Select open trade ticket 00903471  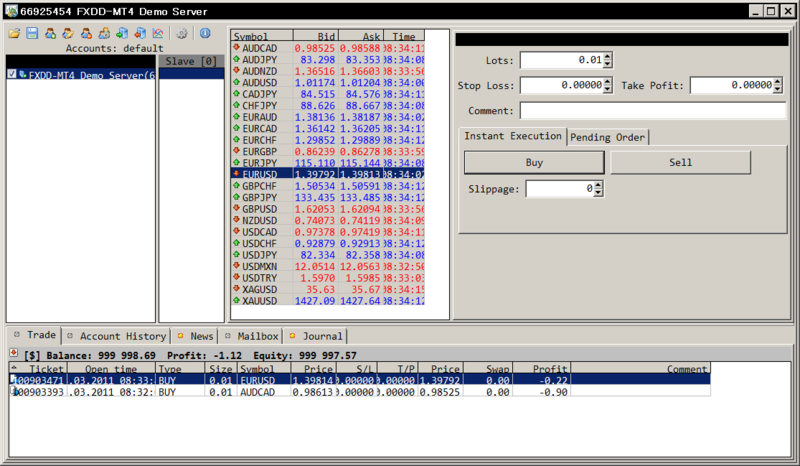(x=360, y=380)
